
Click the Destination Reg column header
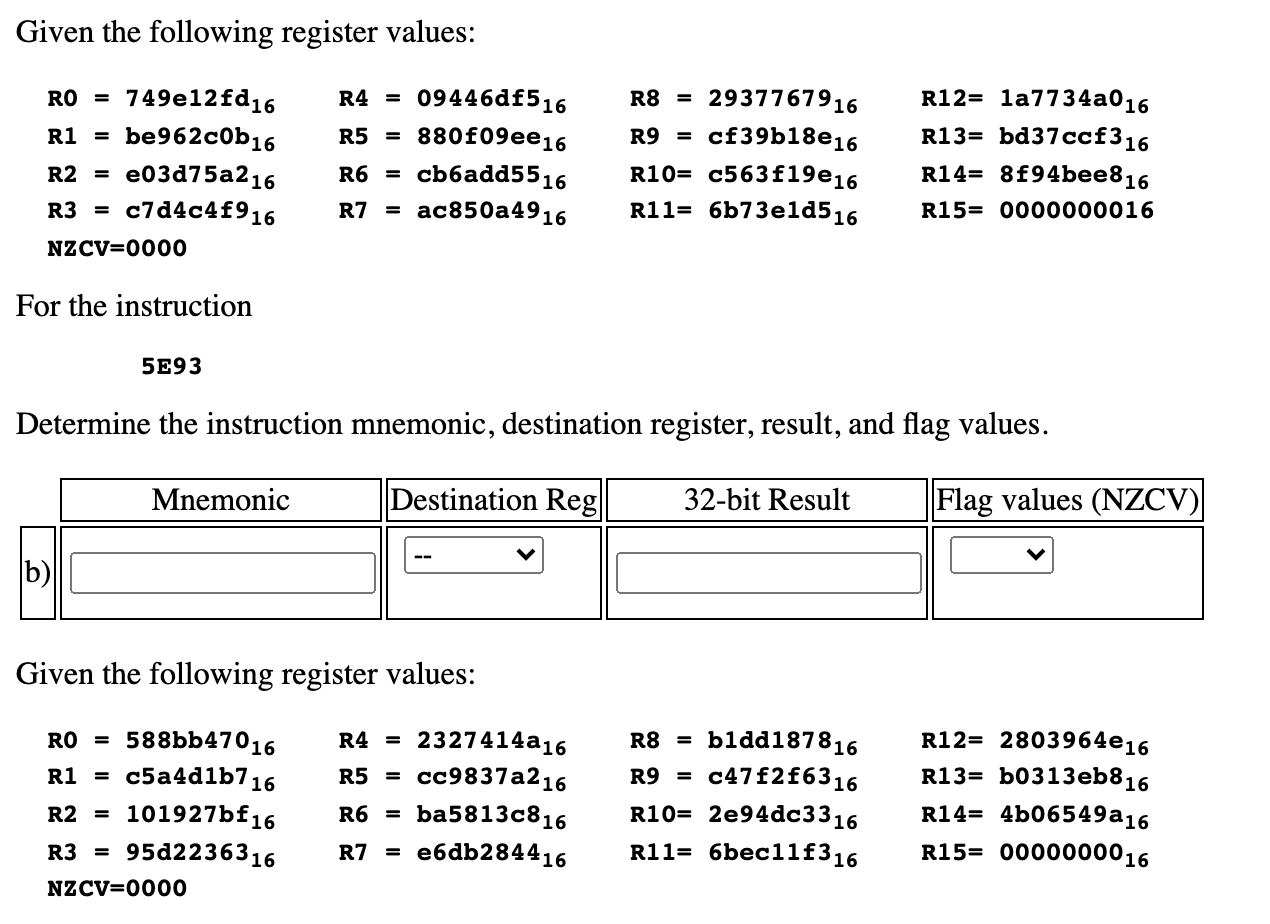coord(493,500)
